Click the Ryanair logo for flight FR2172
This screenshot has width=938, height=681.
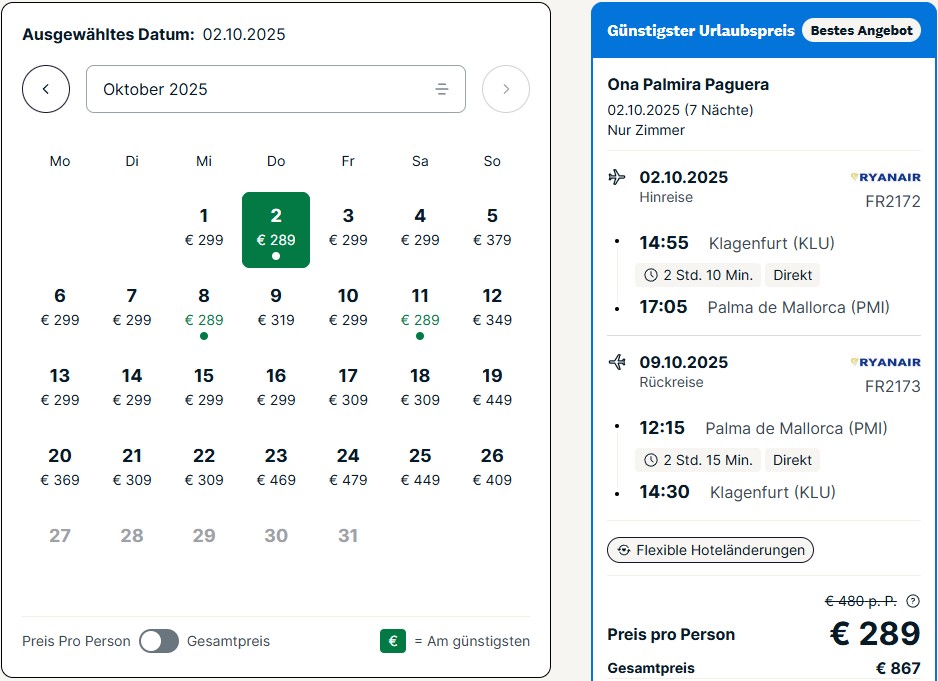coord(885,177)
